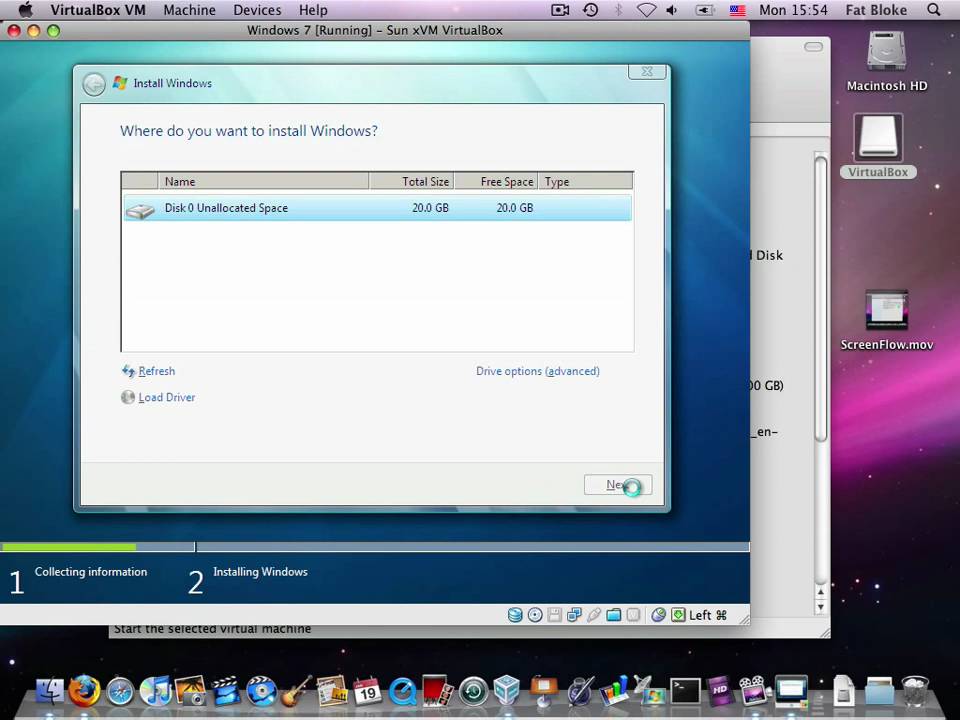Click the back arrow in Install Windows dialog

click(94, 84)
